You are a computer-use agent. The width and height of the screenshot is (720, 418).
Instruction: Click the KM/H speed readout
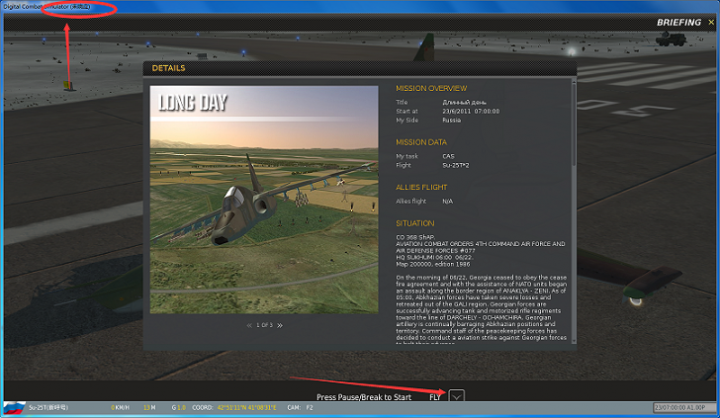point(120,408)
